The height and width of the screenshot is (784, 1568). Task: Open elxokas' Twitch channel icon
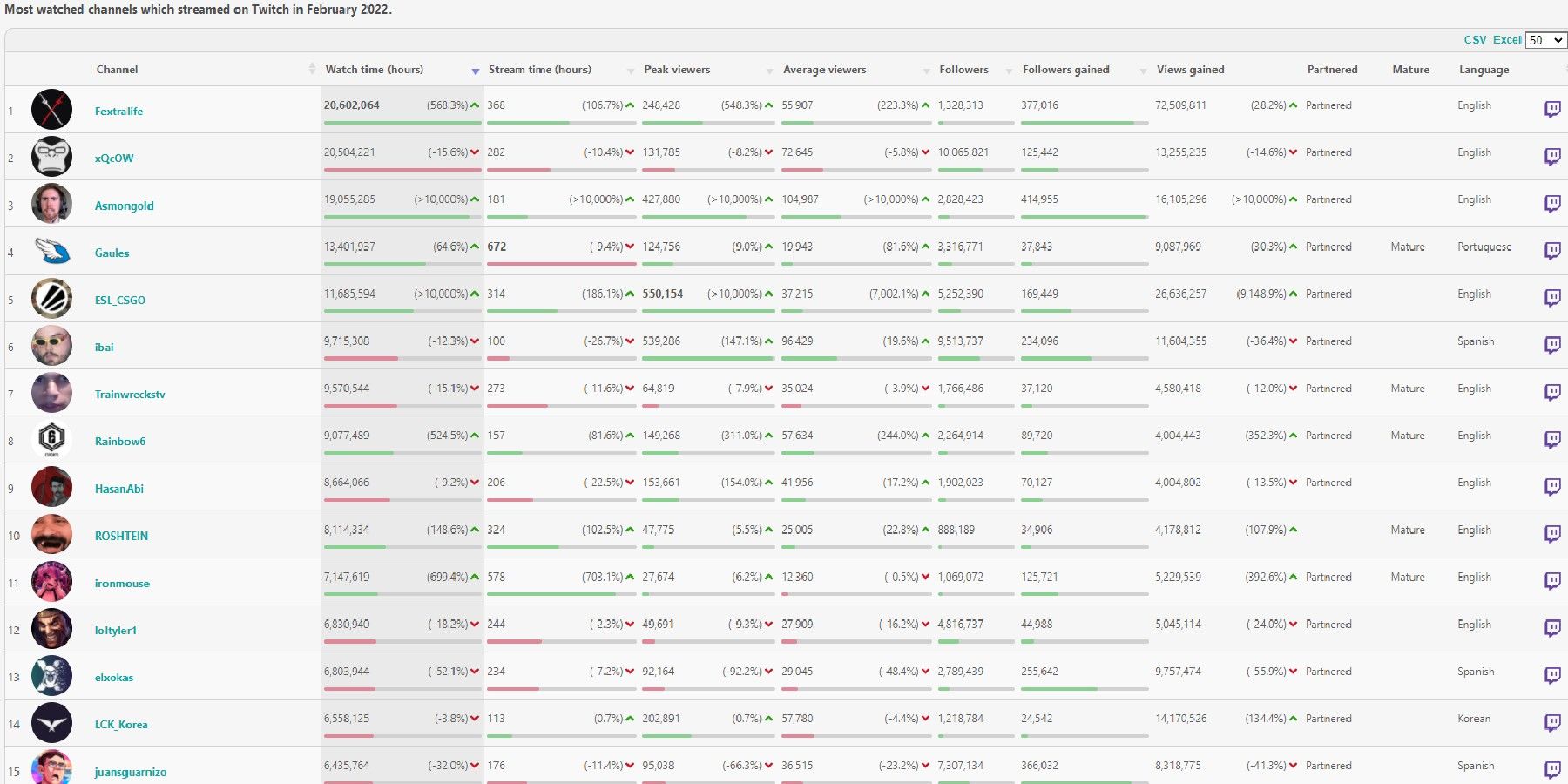pos(1552,675)
